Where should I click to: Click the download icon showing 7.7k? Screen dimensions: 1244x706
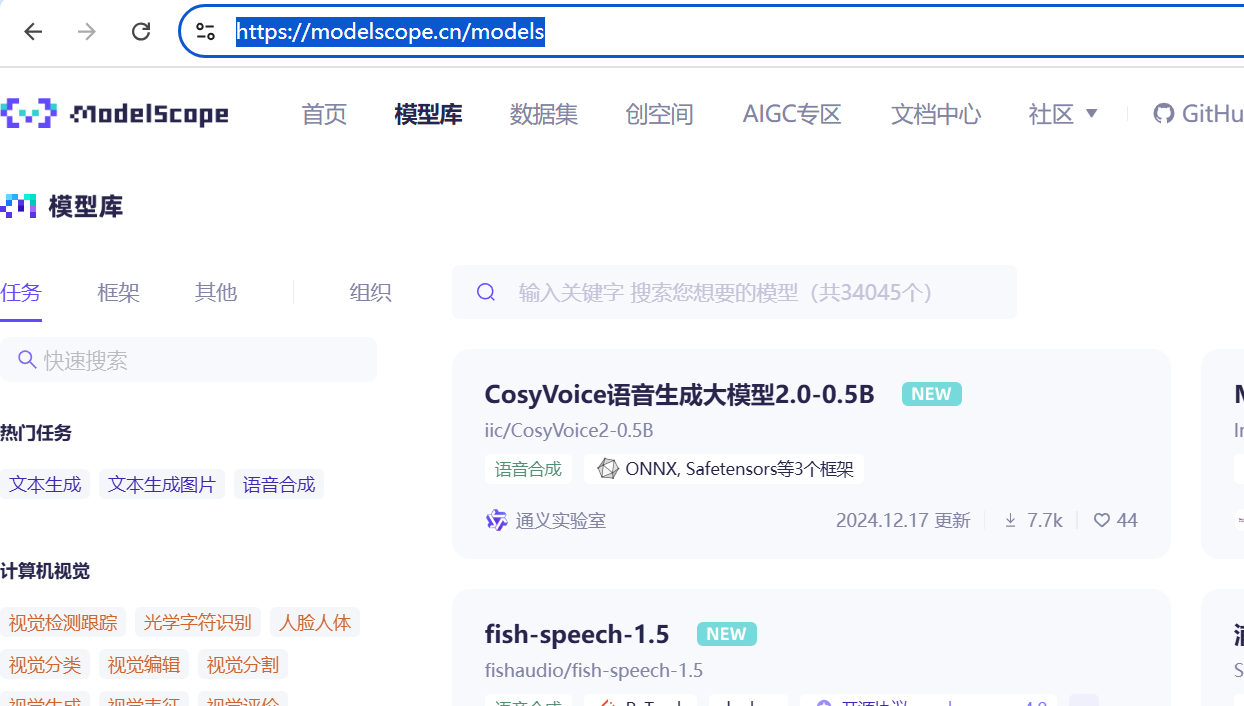coord(1010,520)
